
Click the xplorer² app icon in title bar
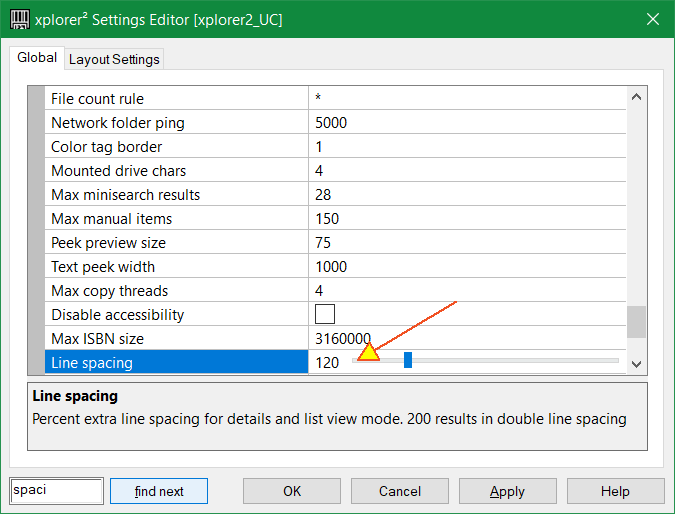(x=19, y=19)
